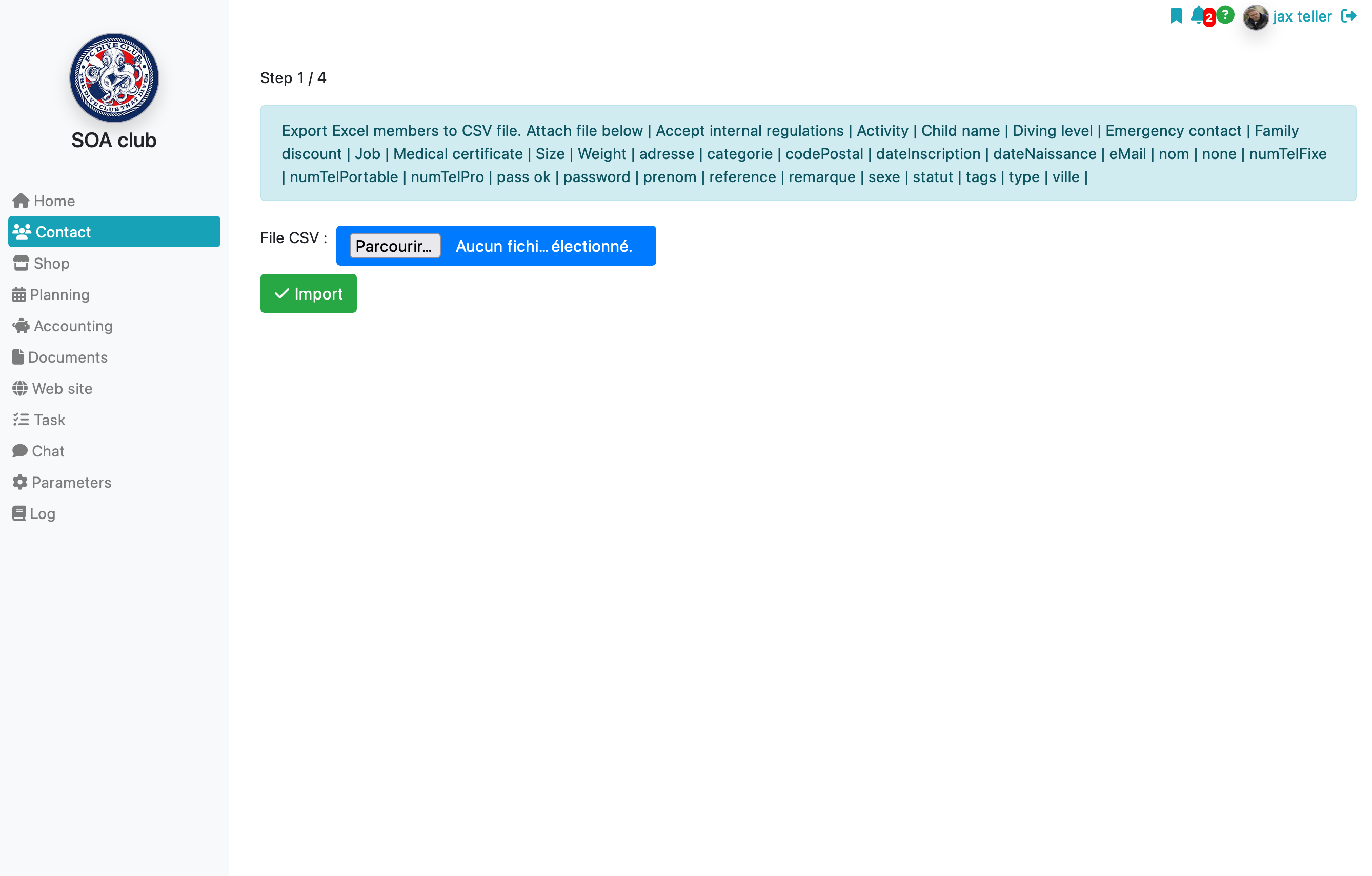Click the Parcourir browse button
1372x876 pixels.
click(x=395, y=246)
